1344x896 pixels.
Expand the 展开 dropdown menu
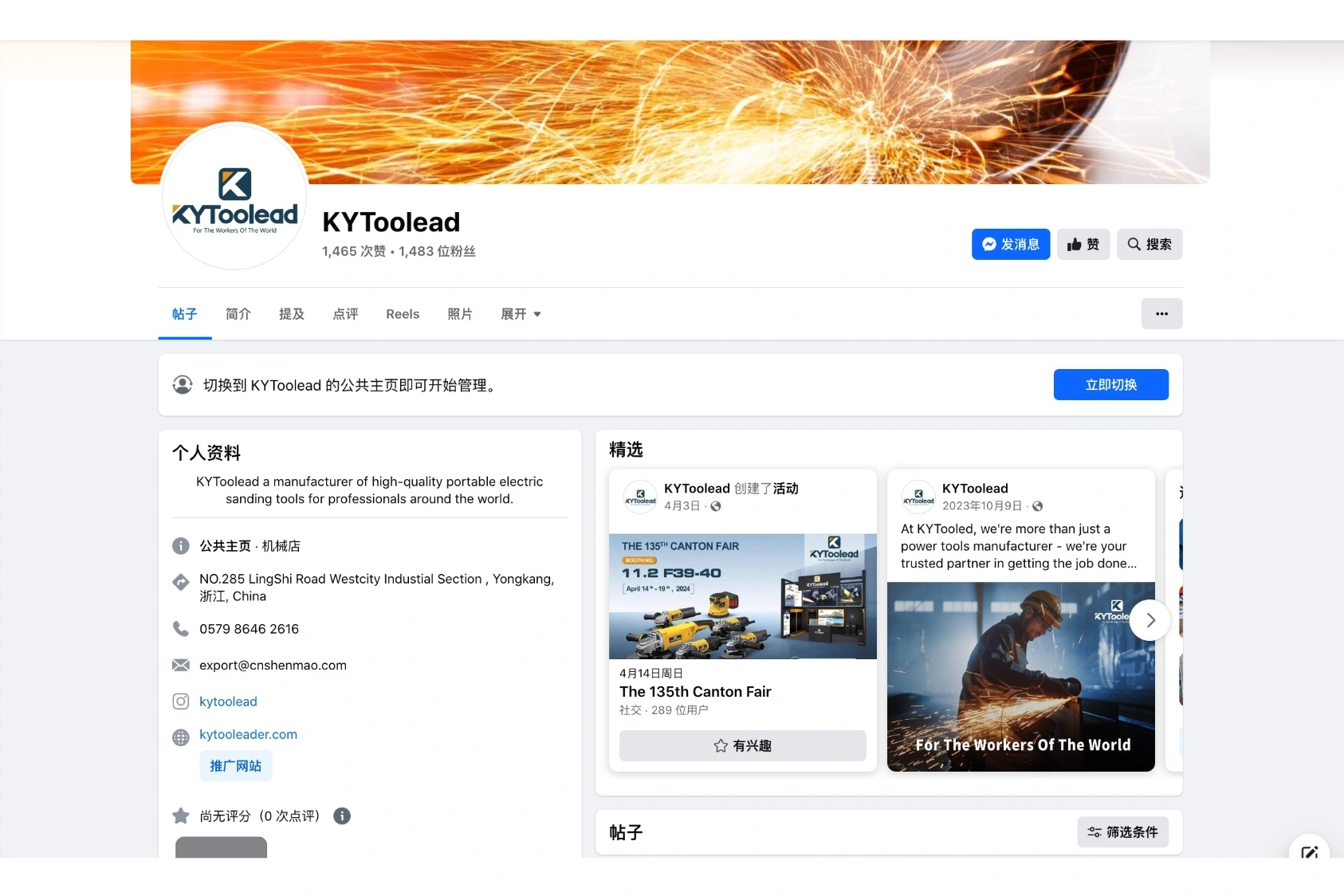521,314
